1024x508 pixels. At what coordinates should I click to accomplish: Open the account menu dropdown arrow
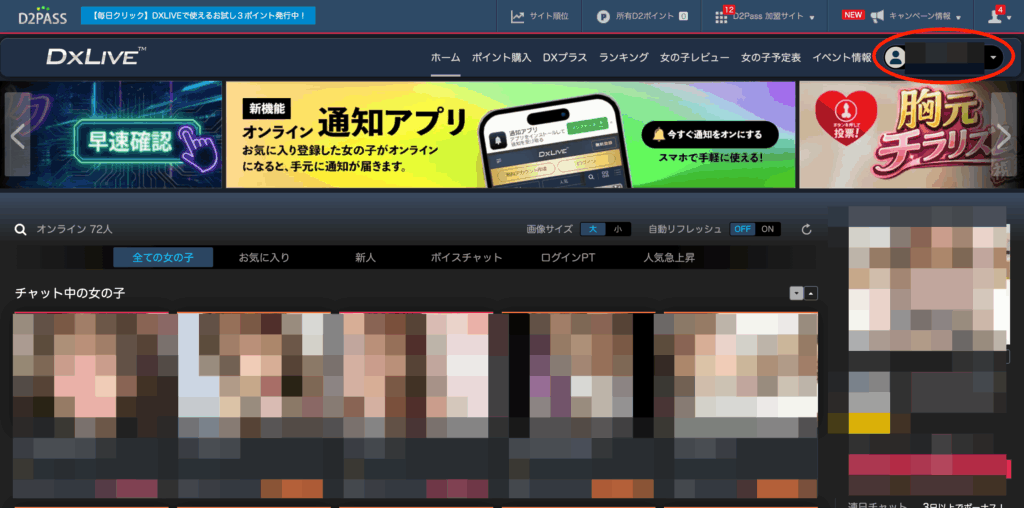coord(993,57)
